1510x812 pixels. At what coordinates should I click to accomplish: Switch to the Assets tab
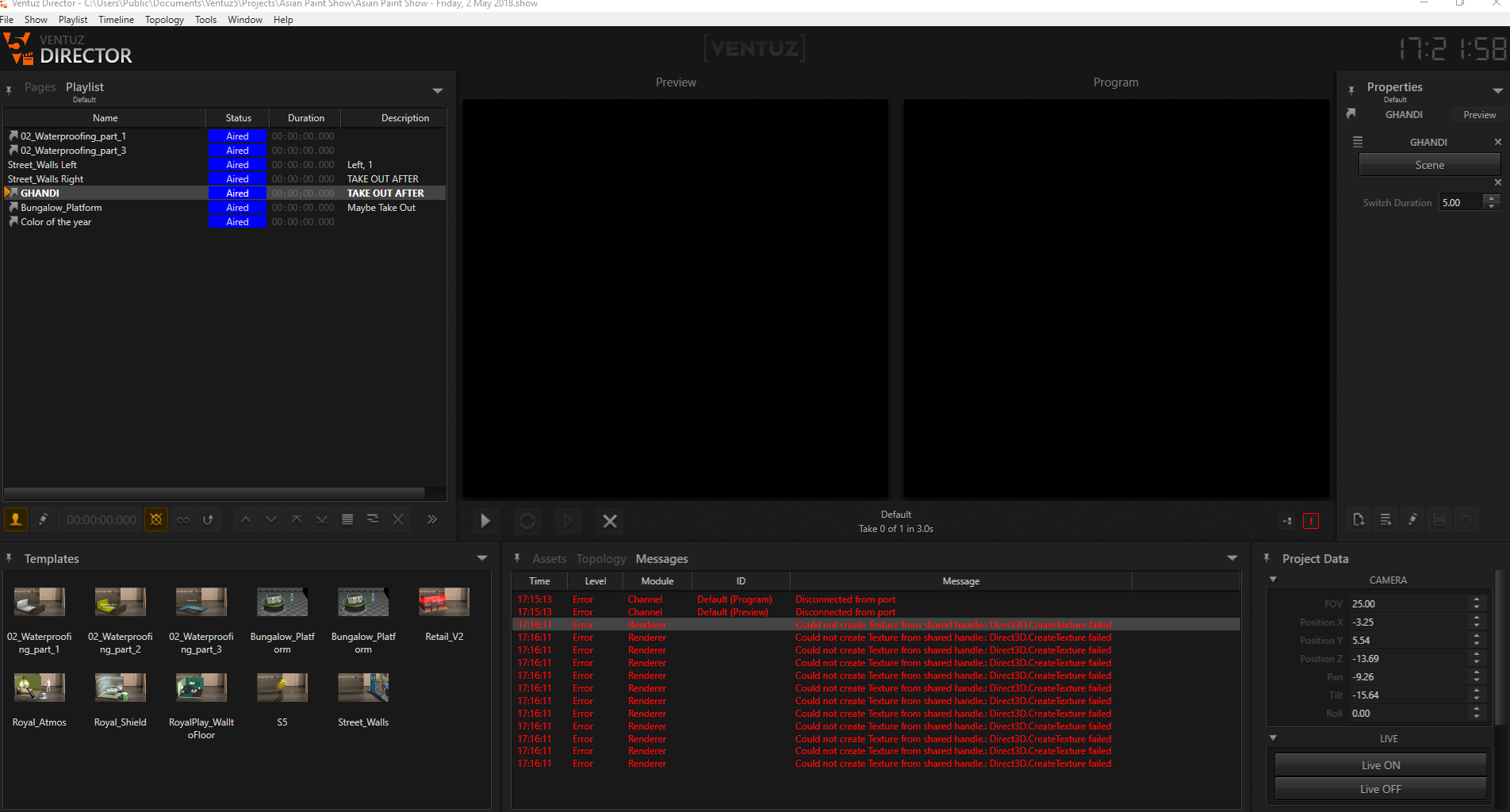(549, 559)
